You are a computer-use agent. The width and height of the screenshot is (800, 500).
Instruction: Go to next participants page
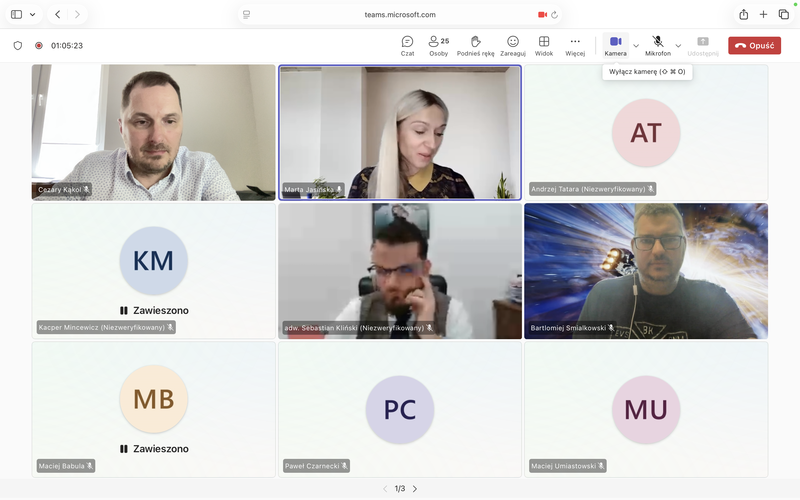point(415,489)
